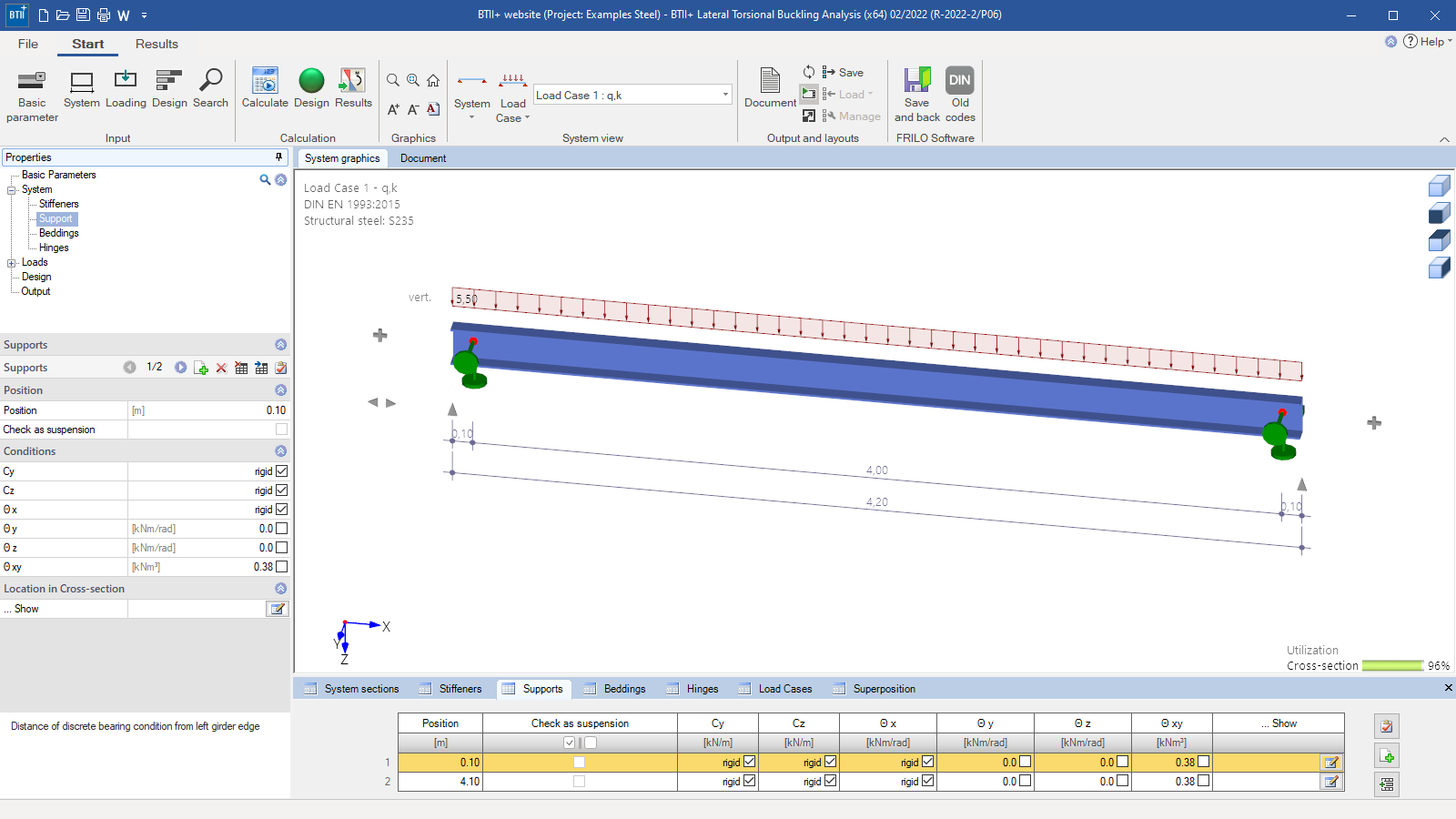Viewport: 1456px width, 819px height.
Task: Click position cell 4.10 in table row 2
Action: (440, 781)
